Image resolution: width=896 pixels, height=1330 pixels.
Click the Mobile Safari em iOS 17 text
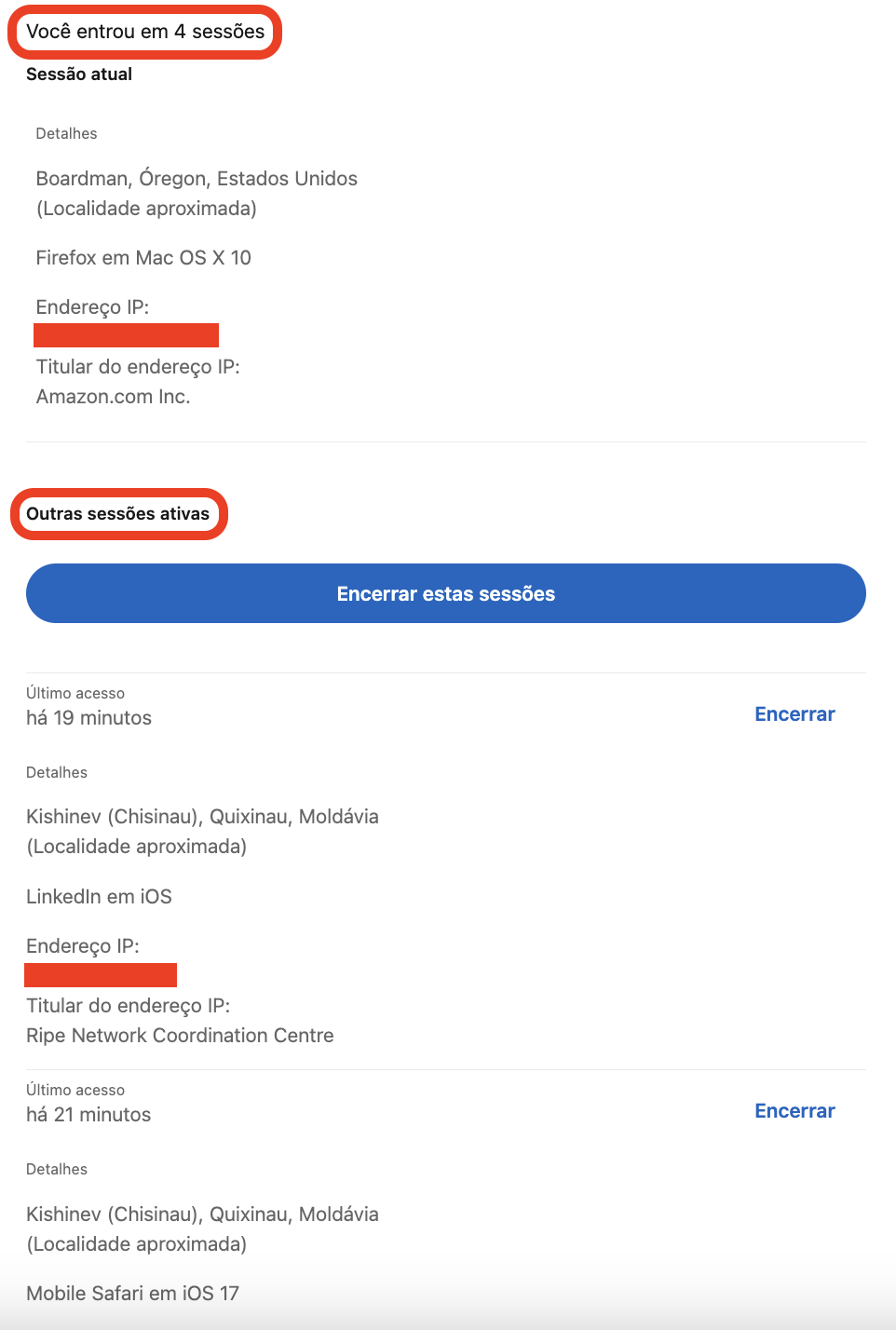tap(132, 1294)
